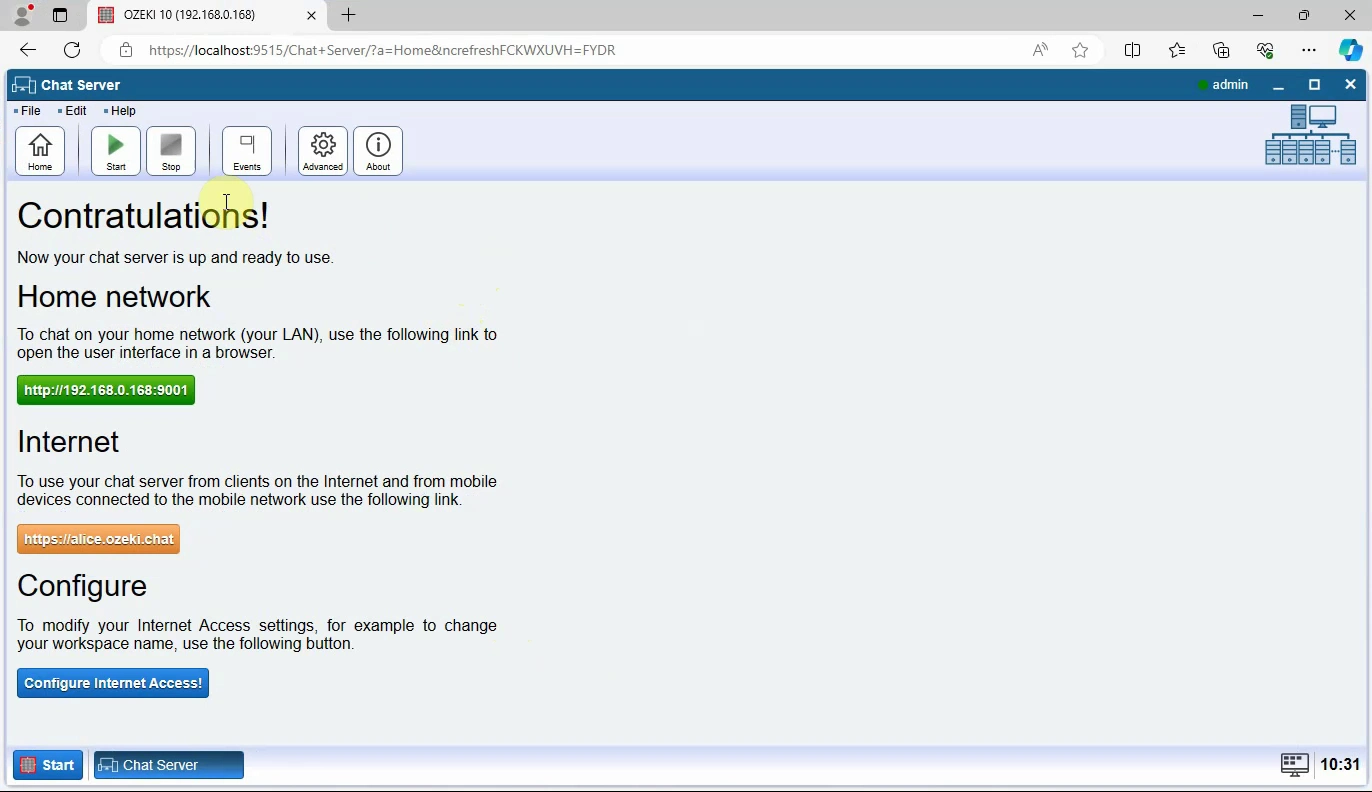The height and width of the screenshot is (792, 1372).
Task: Click the Home network heading
Action: 114,297
